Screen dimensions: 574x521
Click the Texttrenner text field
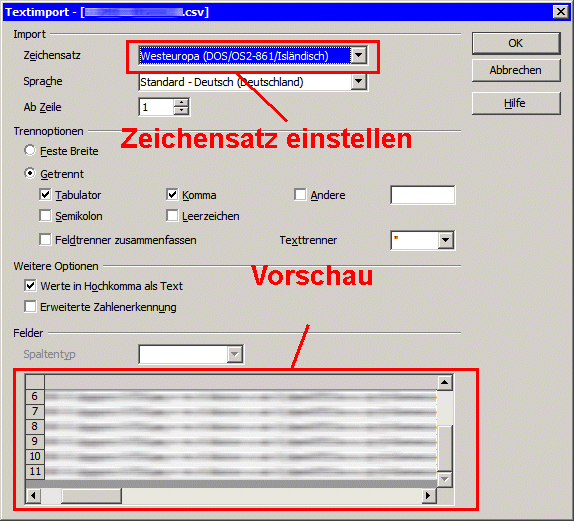[414, 240]
